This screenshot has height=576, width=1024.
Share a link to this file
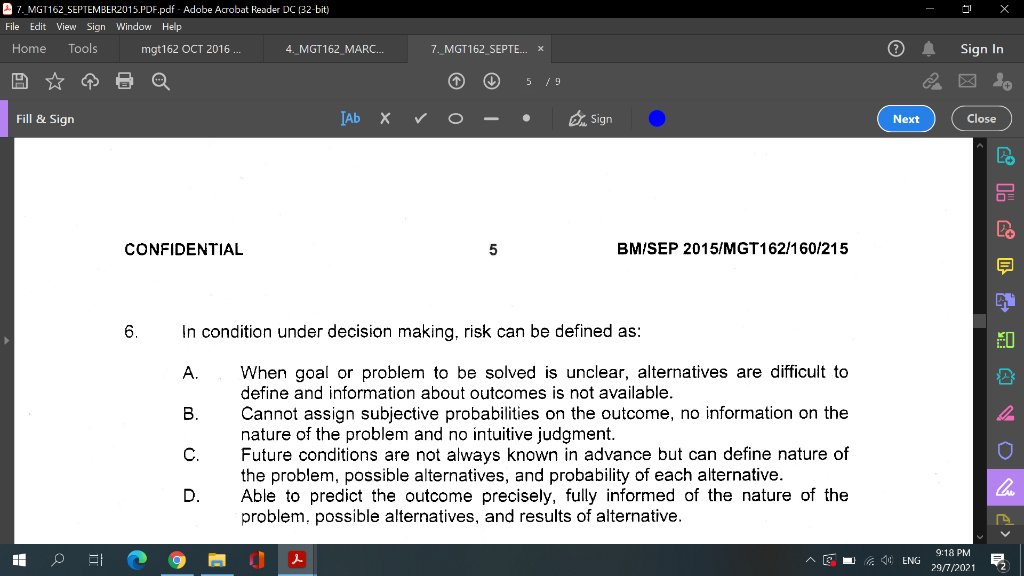click(932, 81)
